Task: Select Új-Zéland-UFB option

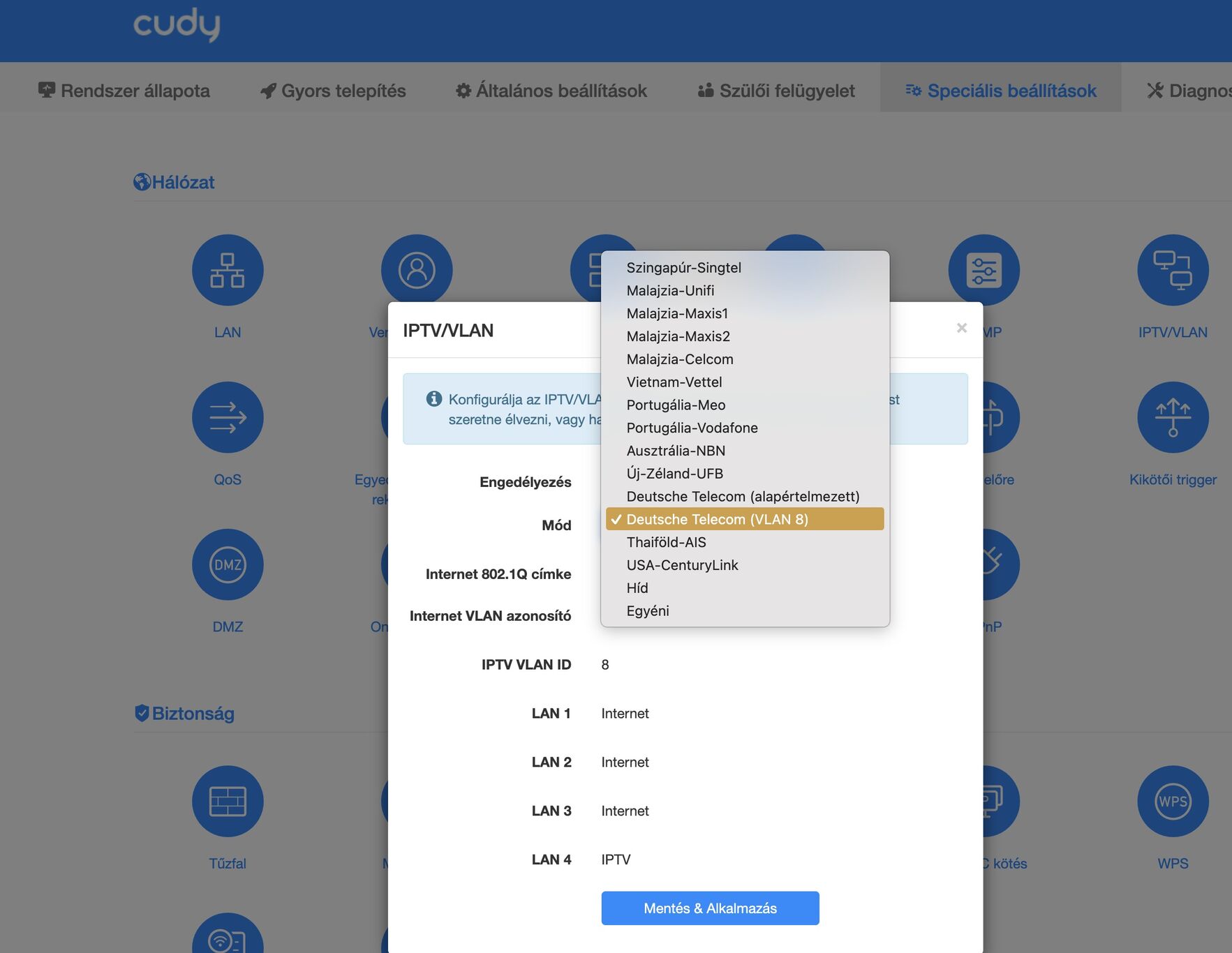Action: point(745,474)
